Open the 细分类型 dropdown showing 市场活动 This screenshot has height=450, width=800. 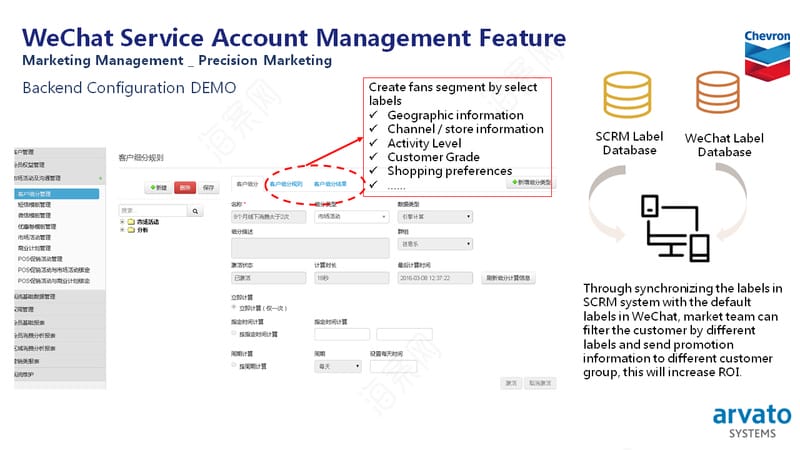352,217
